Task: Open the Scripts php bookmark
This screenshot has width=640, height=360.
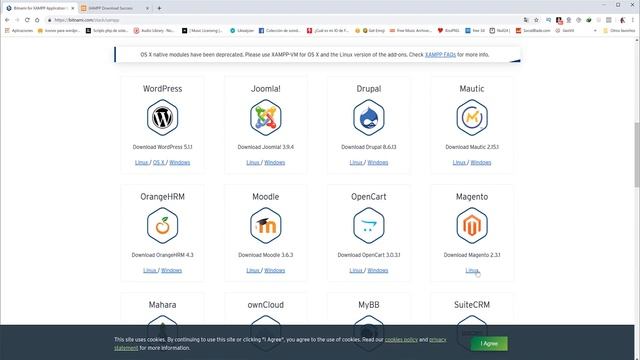Action: coord(107,31)
